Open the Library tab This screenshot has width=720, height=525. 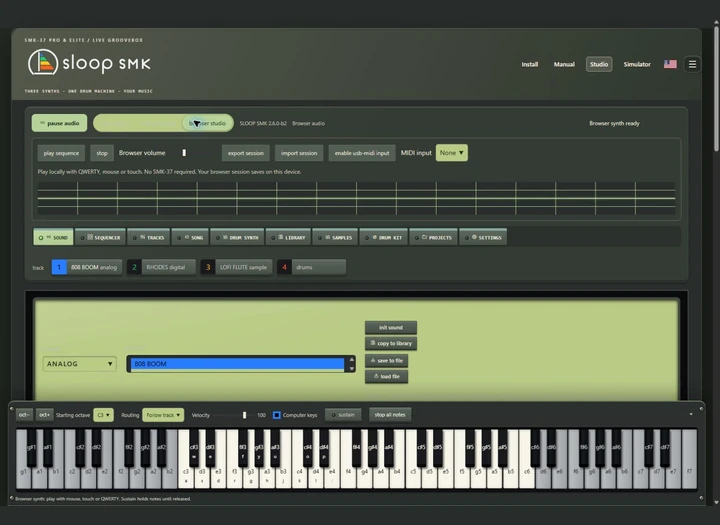coord(288,237)
